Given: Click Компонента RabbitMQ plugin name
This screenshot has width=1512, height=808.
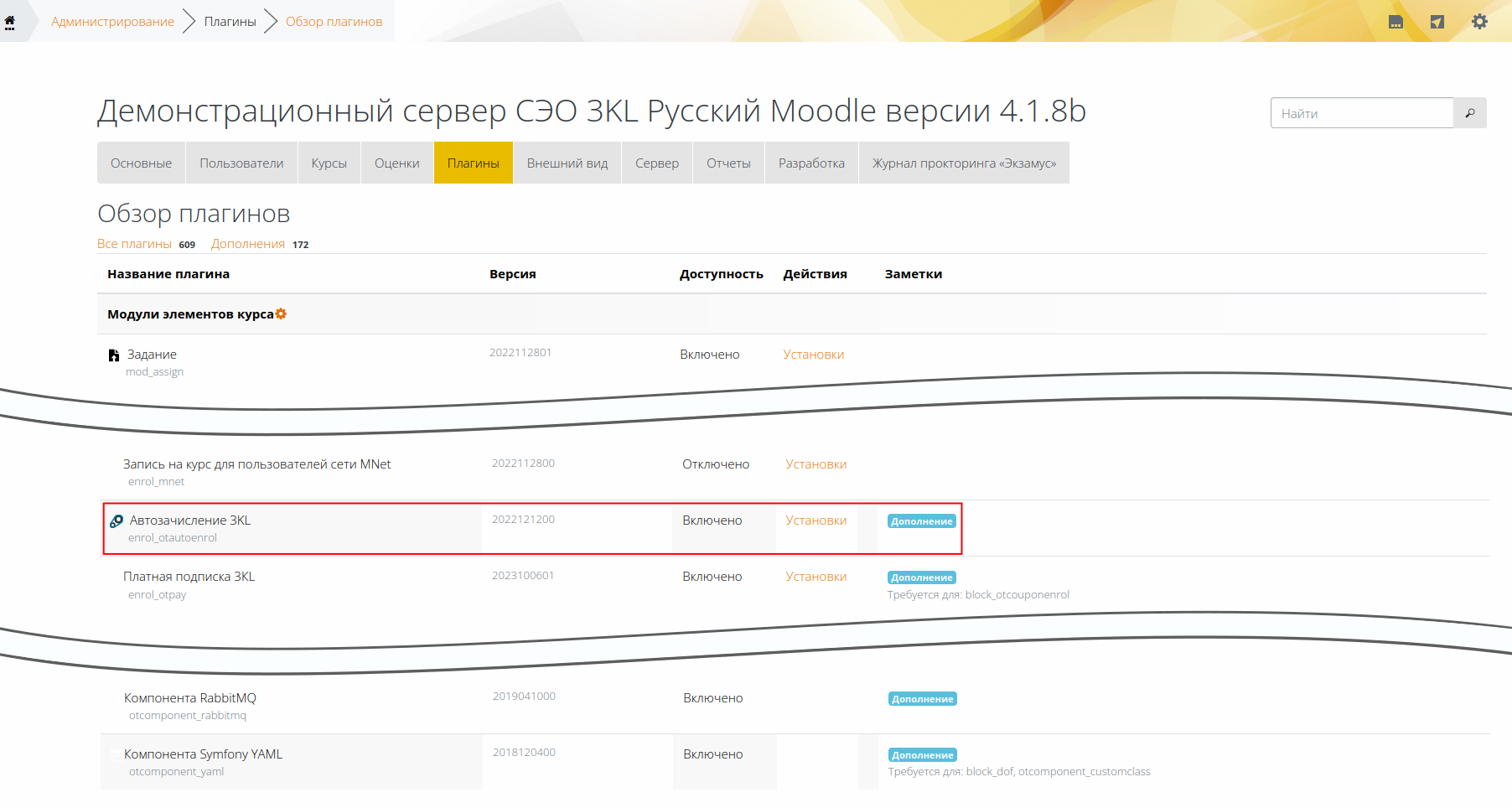Looking at the screenshot, I should coord(190,698).
